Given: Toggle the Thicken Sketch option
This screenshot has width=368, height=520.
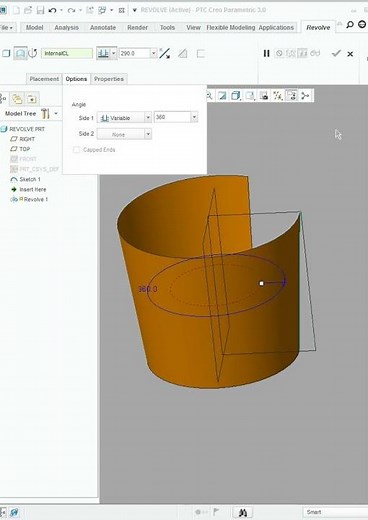Looking at the screenshot, I should click(200, 53).
